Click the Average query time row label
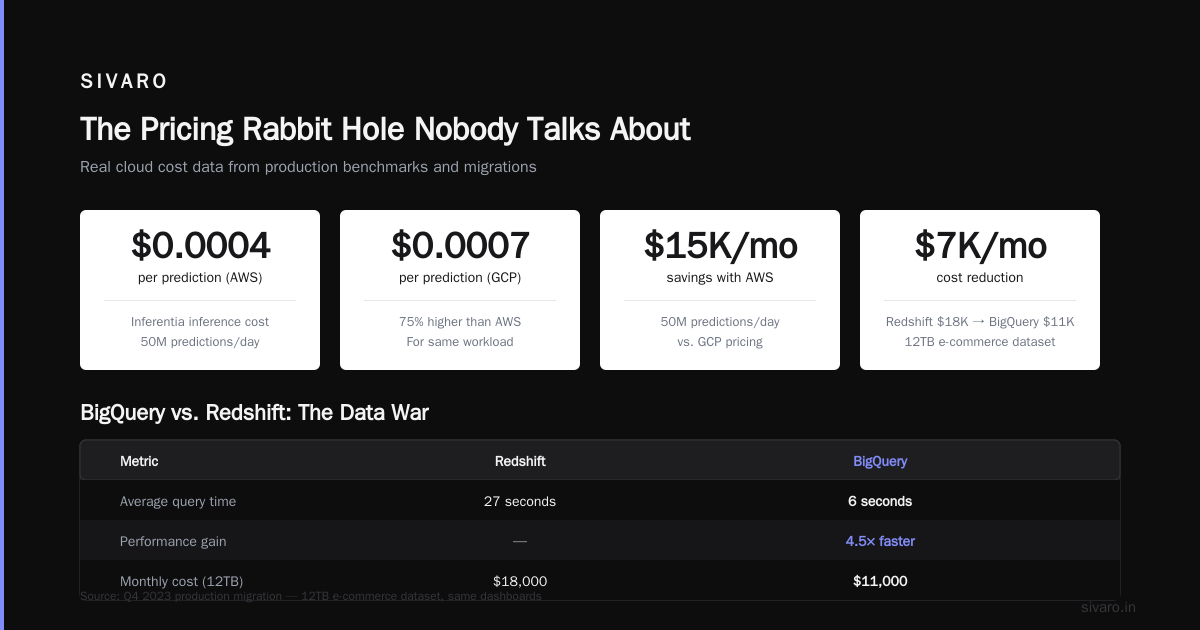 pyautogui.click(x=178, y=501)
